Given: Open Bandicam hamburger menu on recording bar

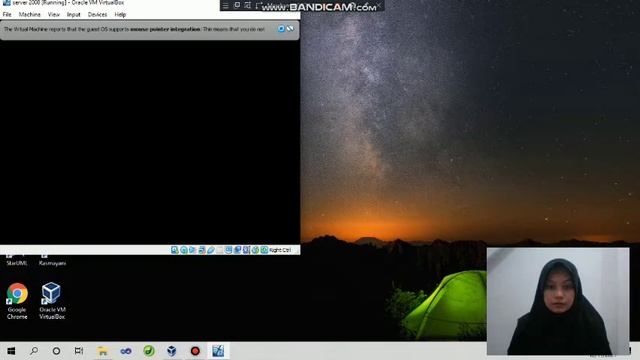Looking at the screenshot, I should pyautogui.click(x=225, y=5).
